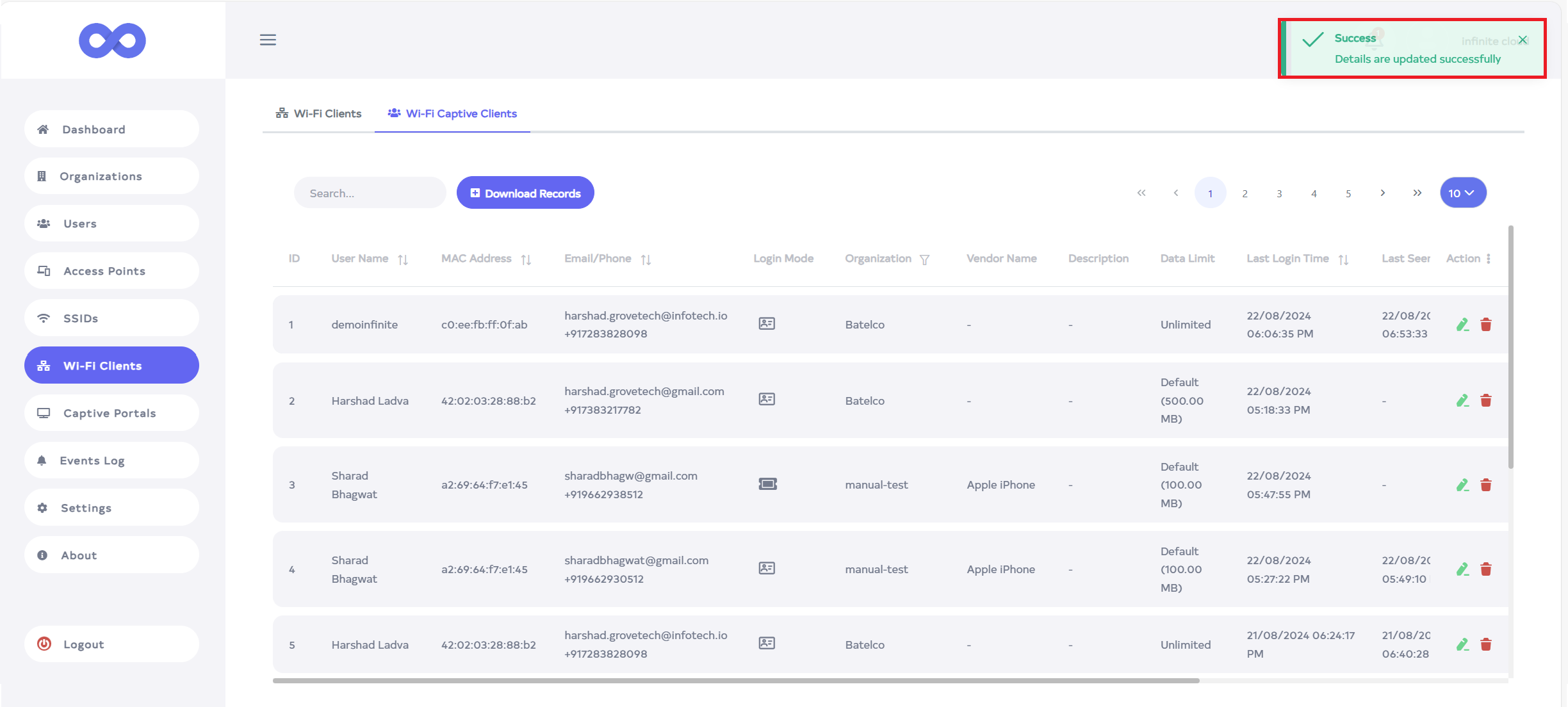Viewport: 1568px width, 707px height.
Task: Click edit pencil for Sharad Bhagwat row 3
Action: coord(1462,485)
